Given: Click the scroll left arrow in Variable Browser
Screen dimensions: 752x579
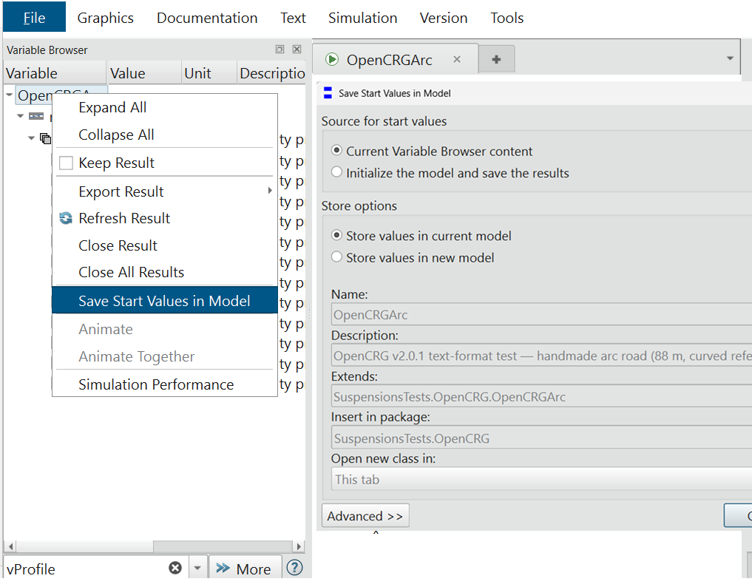Looking at the screenshot, I should (x=11, y=546).
